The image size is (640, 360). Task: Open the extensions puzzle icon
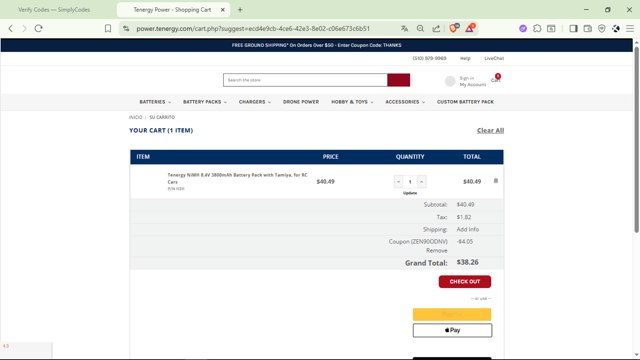(537, 29)
